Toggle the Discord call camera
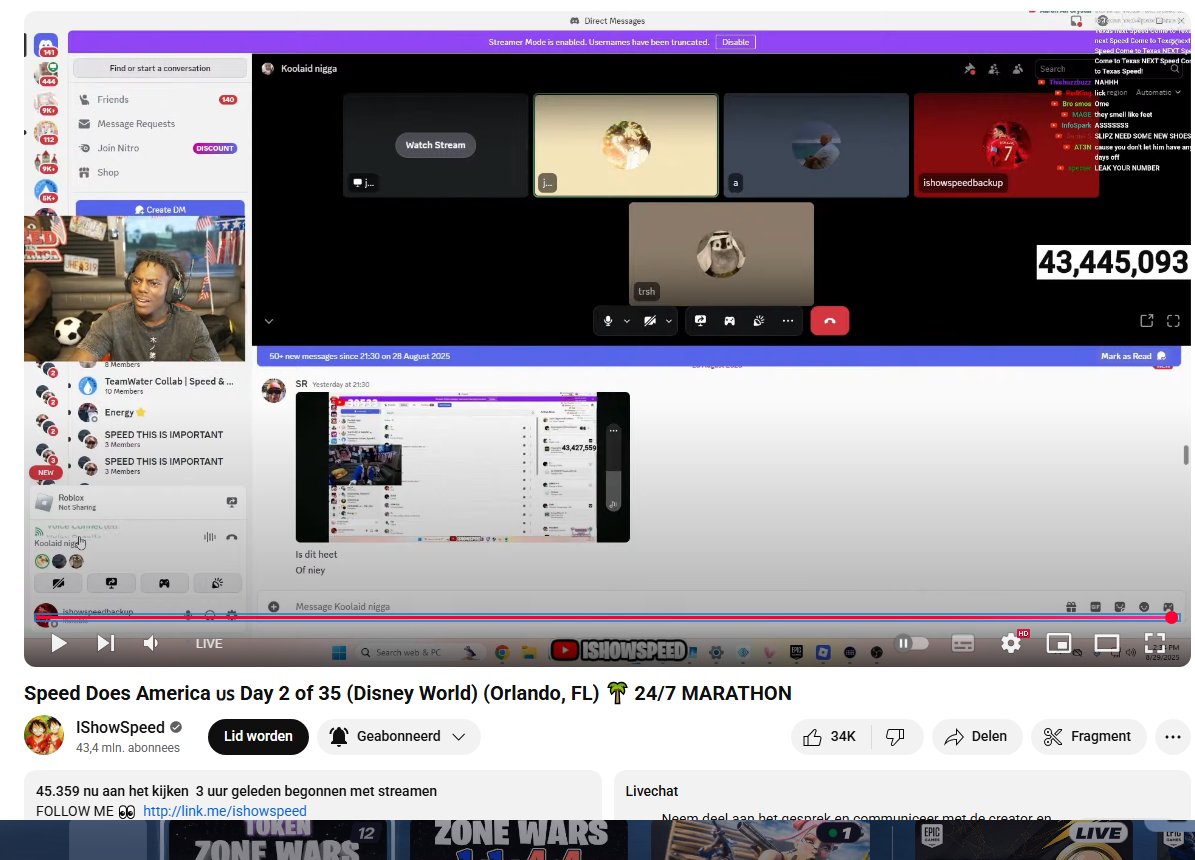 tap(649, 321)
